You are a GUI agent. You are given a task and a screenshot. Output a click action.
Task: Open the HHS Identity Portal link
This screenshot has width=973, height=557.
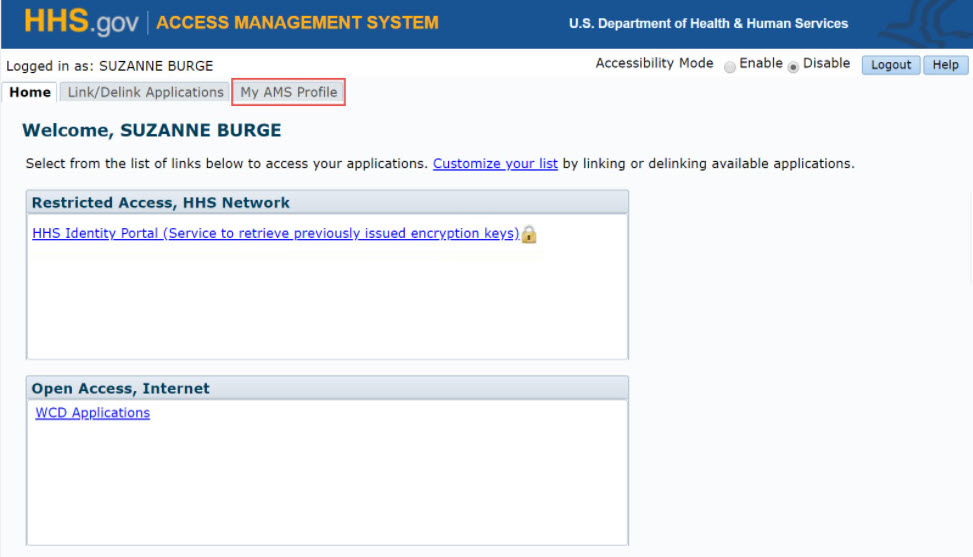tap(275, 234)
